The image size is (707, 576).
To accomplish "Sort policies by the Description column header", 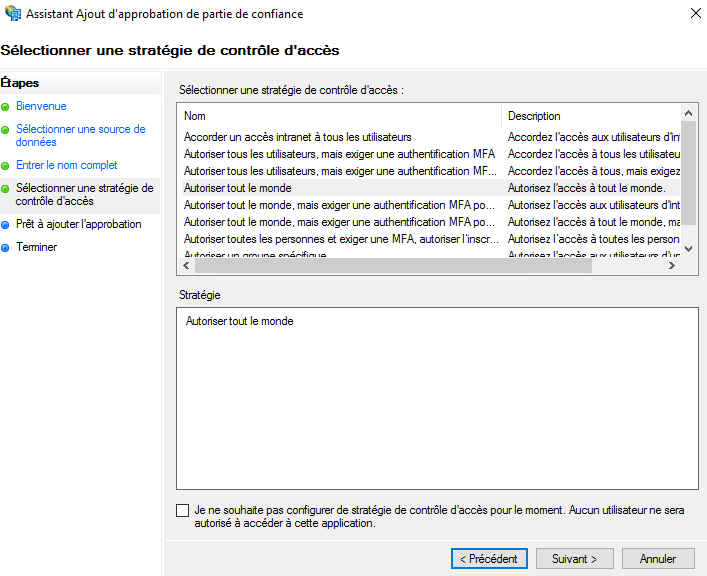I will (590, 116).
